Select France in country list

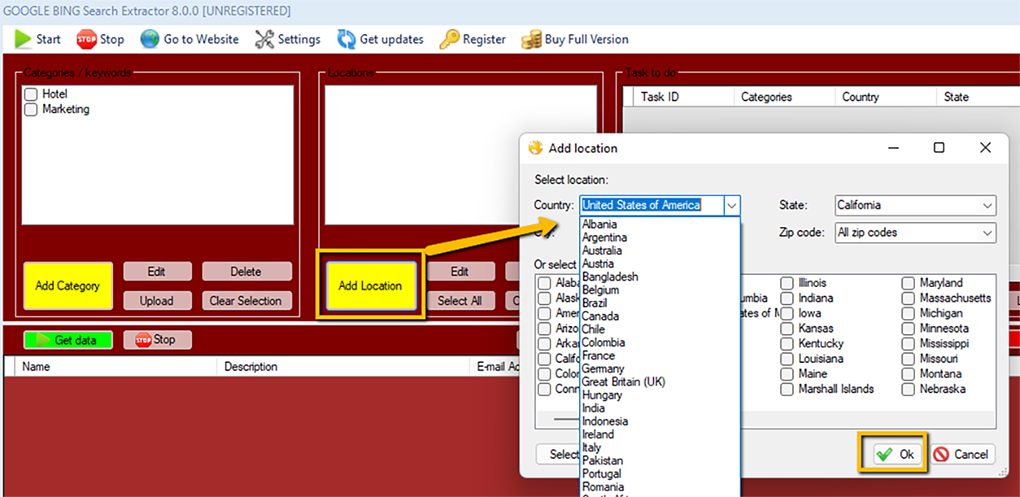tap(660, 356)
